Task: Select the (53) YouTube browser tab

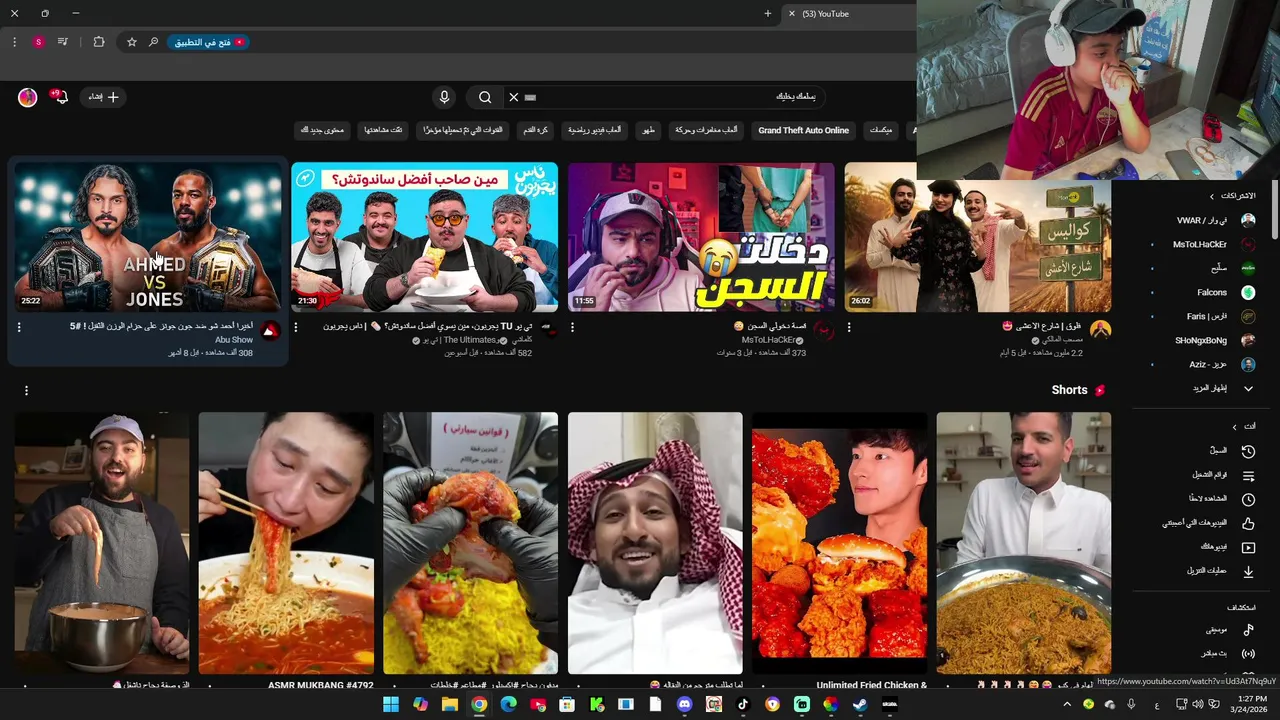Action: 850,14
